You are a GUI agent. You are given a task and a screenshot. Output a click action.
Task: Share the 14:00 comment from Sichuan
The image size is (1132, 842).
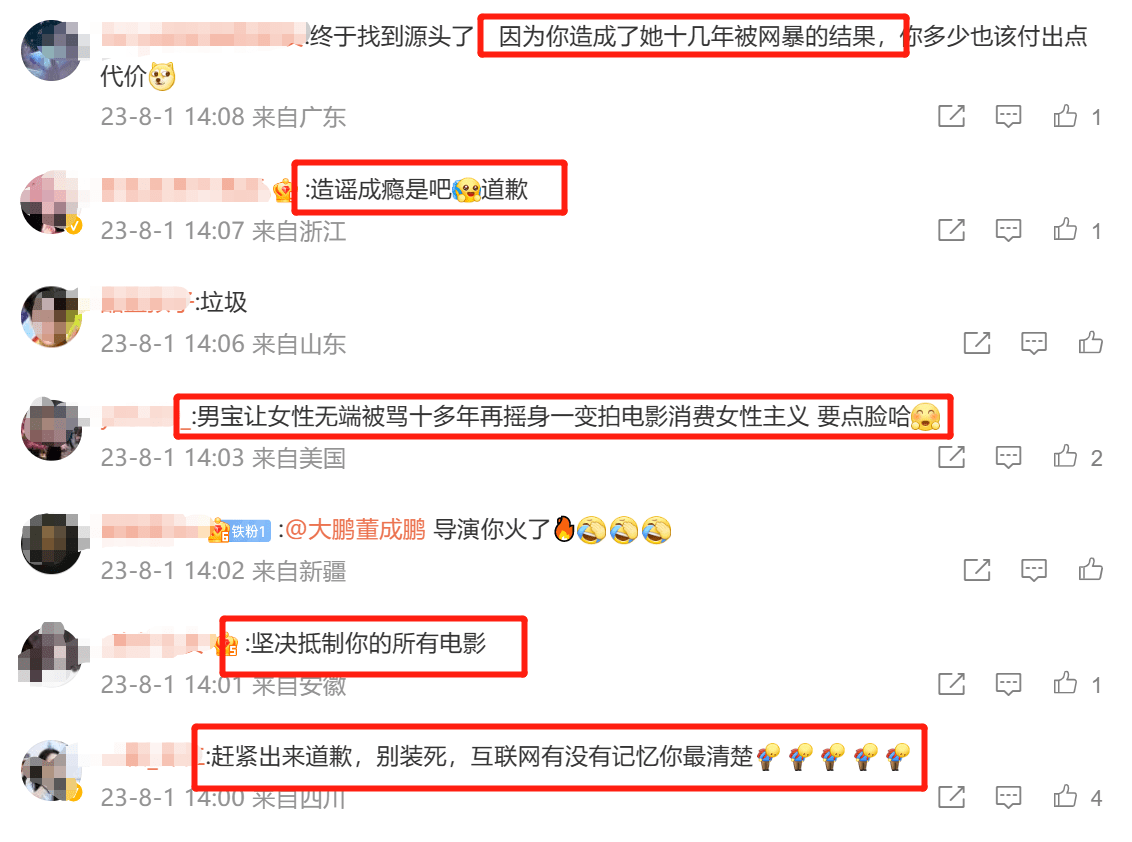click(x=952, y=797)
